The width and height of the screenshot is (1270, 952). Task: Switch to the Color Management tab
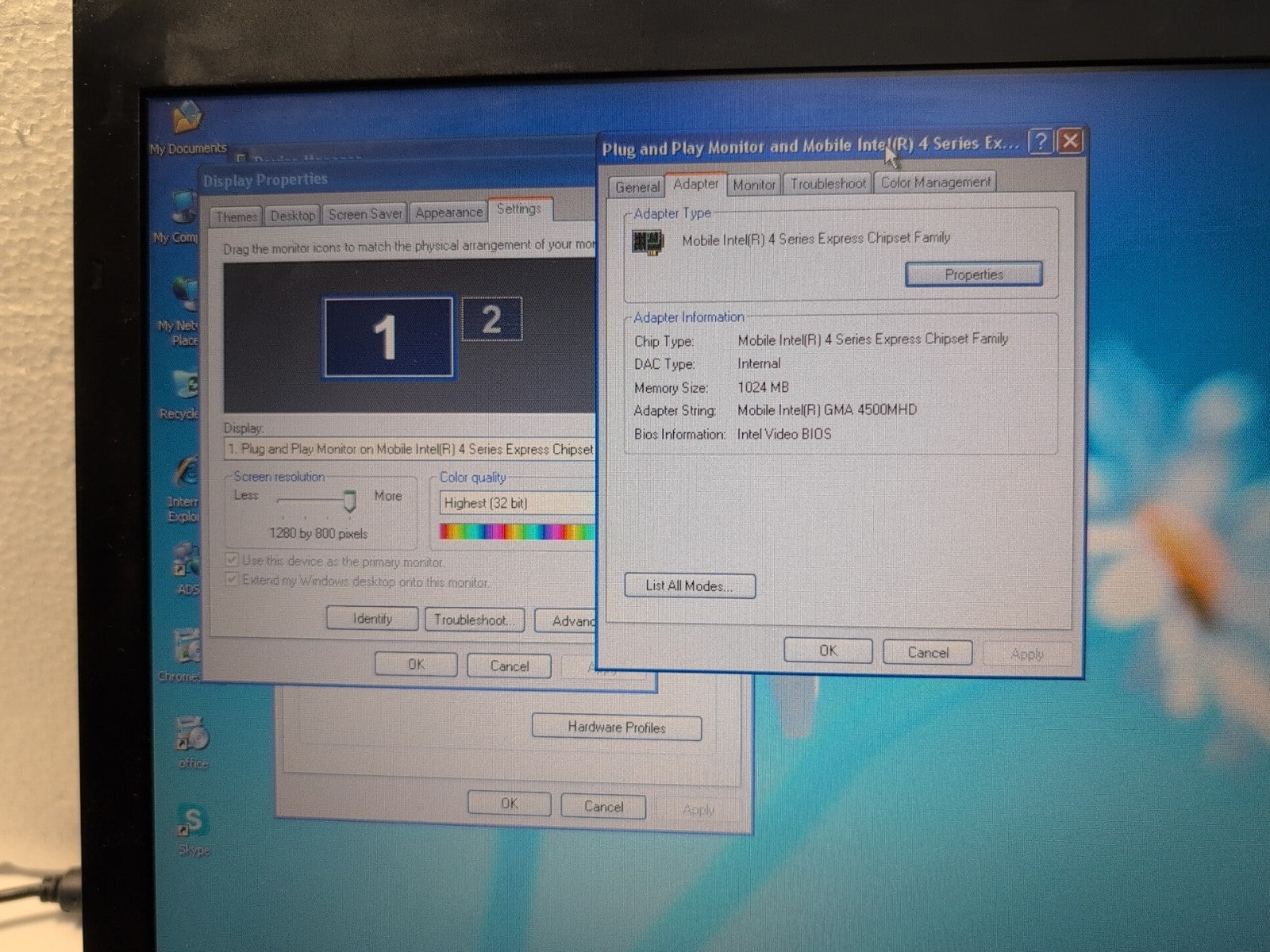[935, 182]
